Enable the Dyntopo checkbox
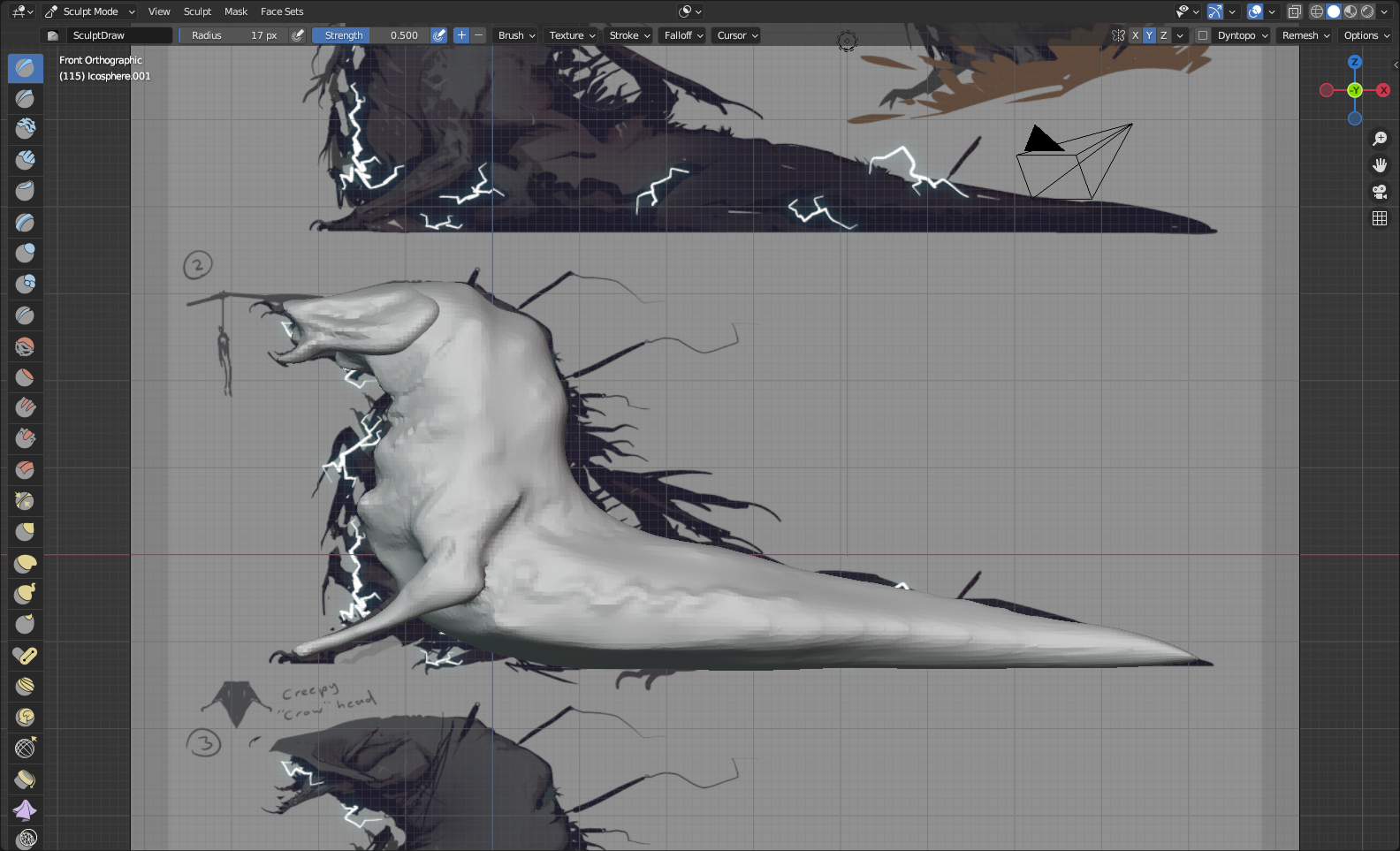The image size is (1400, 851). pyautogui.click(x=1202, y=35)
